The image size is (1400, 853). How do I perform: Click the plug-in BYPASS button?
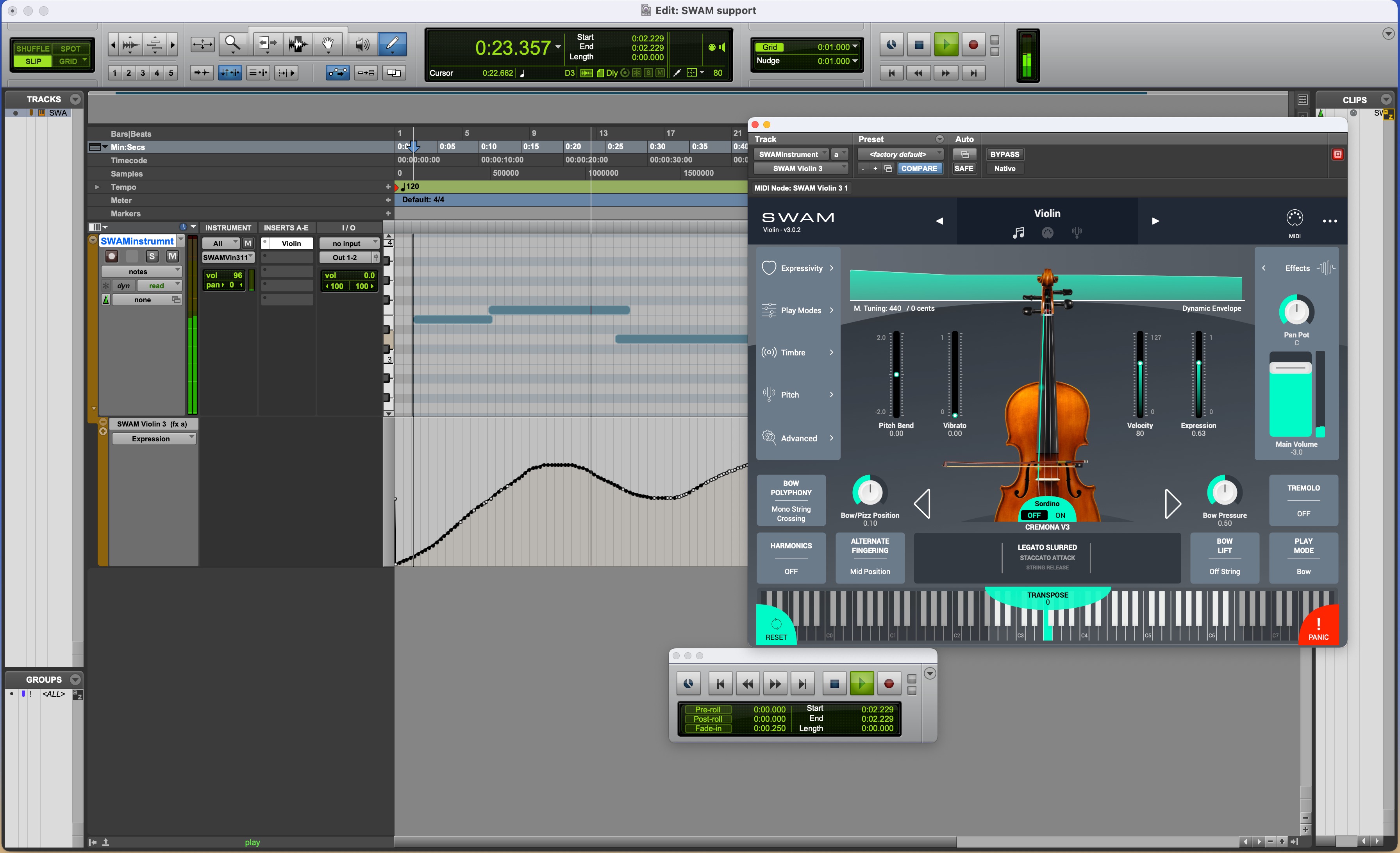(x=1004, y=155)
